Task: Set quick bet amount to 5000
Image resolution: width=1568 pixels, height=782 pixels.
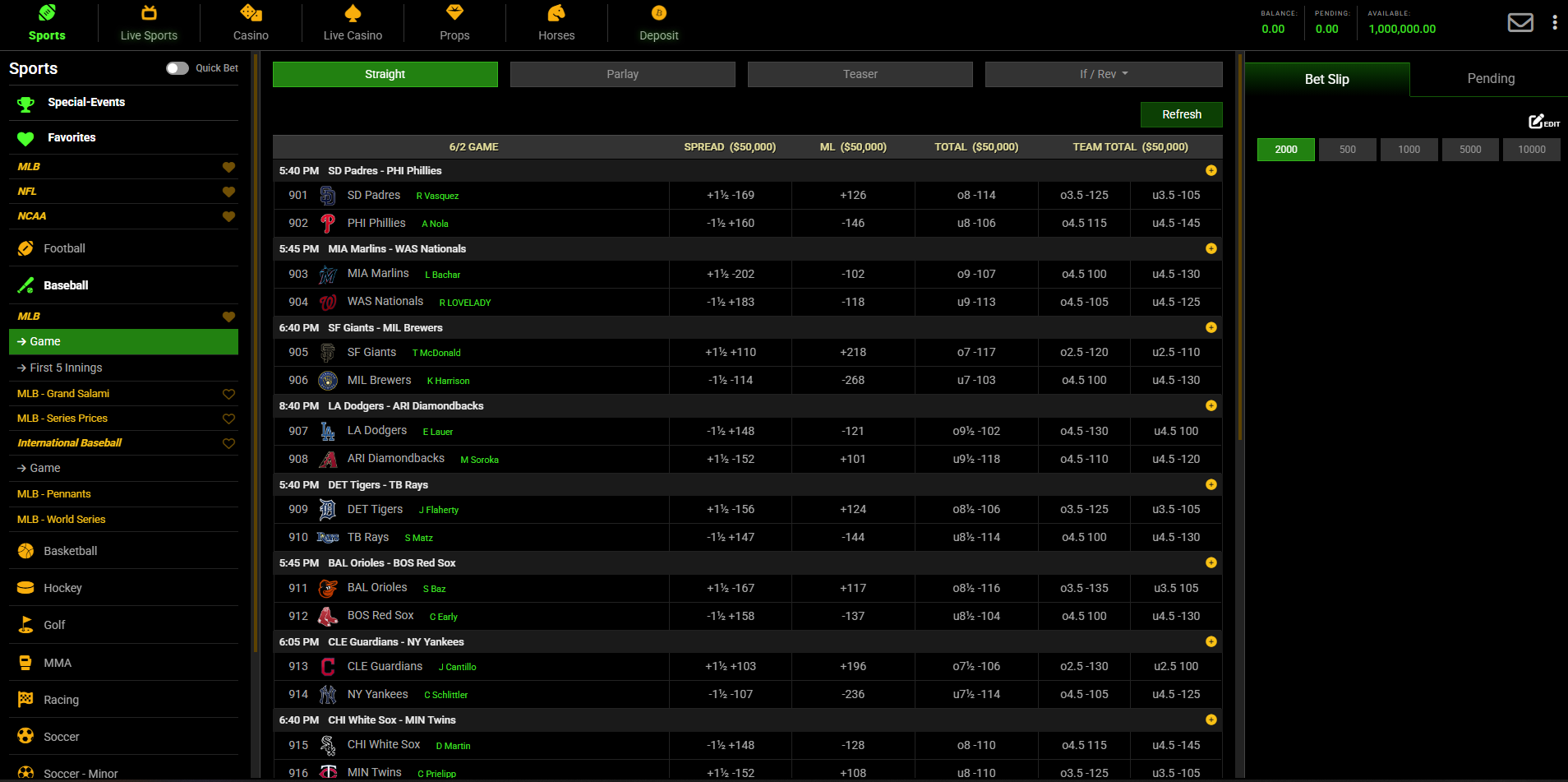Action: click(1470, 150)
